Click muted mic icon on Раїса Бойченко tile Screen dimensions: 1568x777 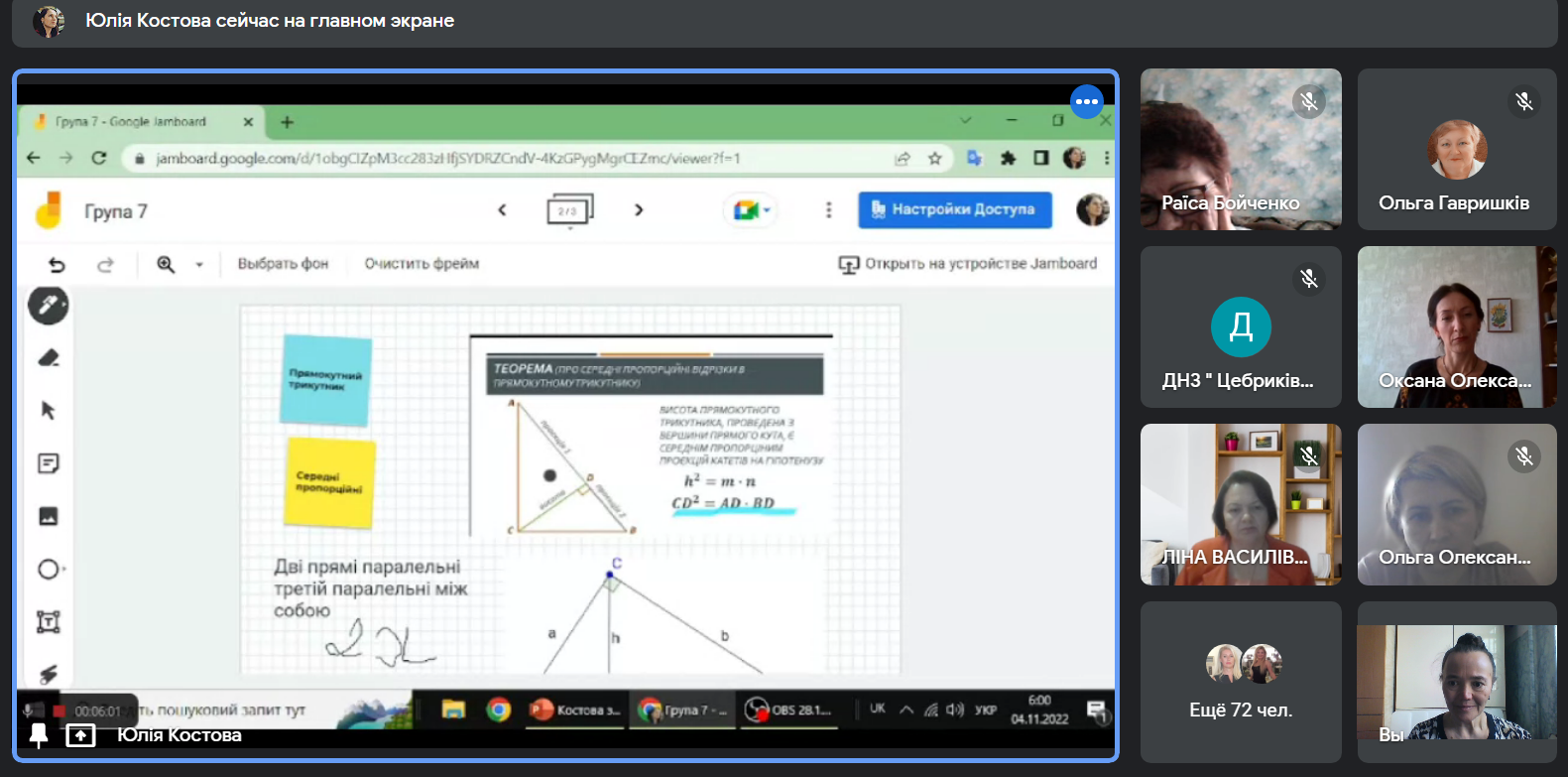point(1309,101)
